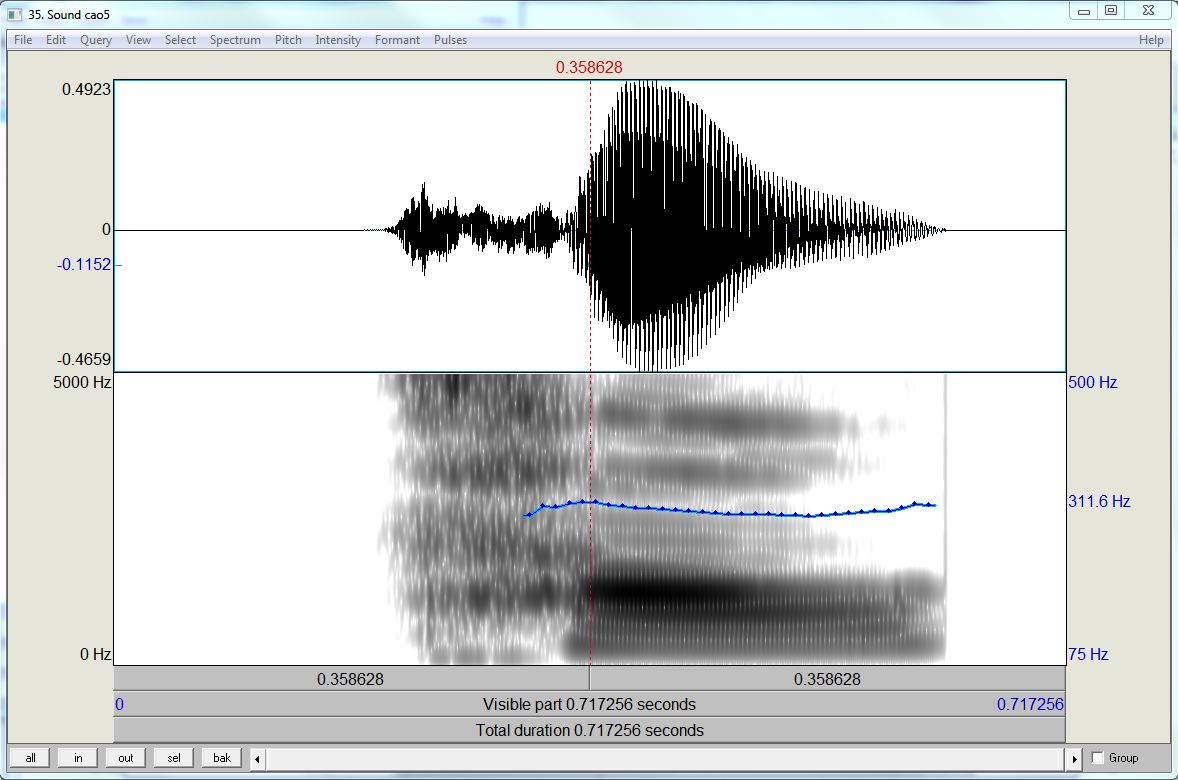
Task: Close the Sound cao5 window
Action: point(1148,11)
